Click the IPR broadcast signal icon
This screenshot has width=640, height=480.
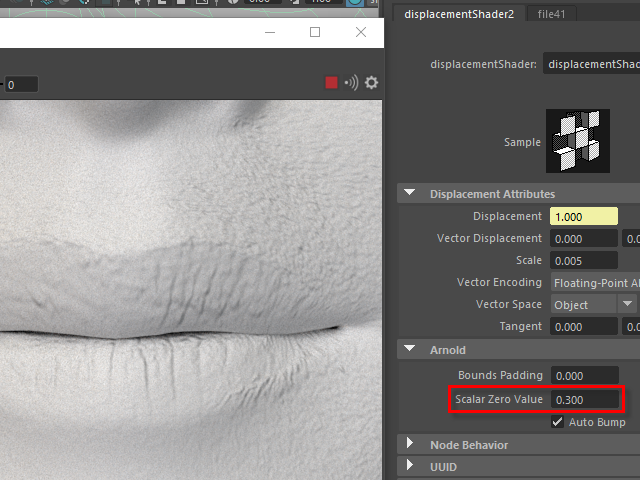(x=351, y=83)
